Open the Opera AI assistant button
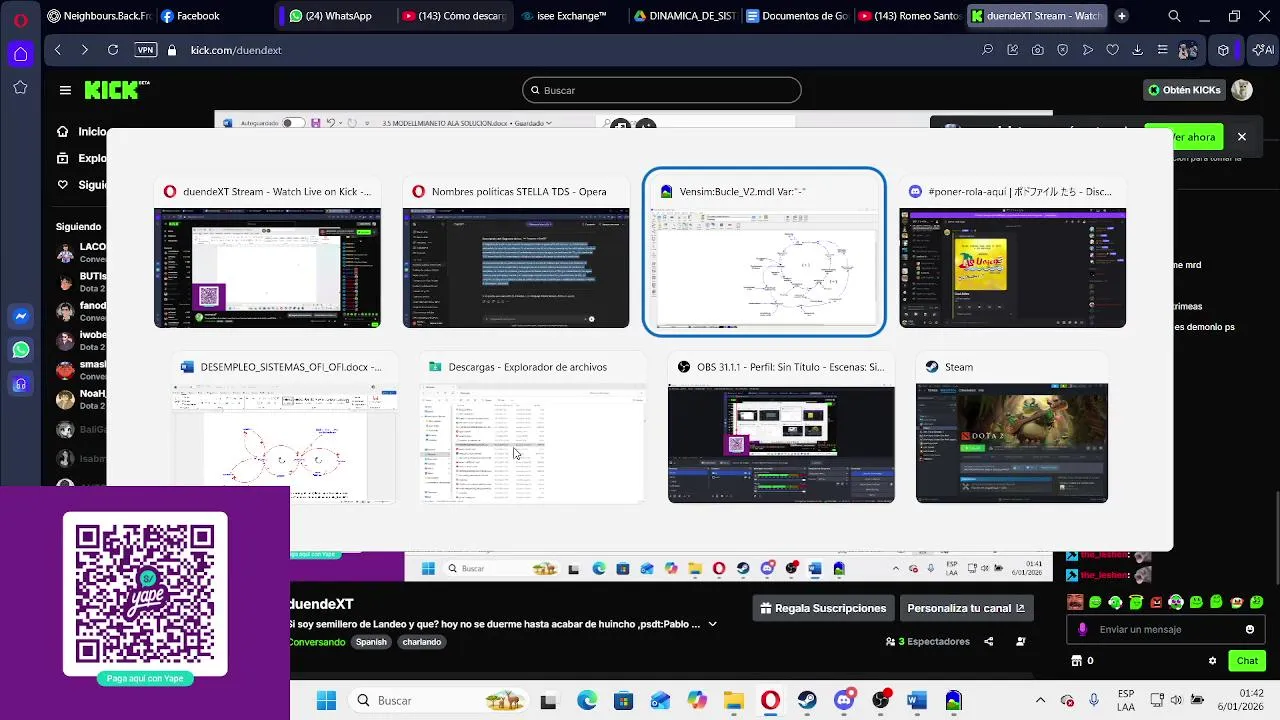 [1263, 50]
